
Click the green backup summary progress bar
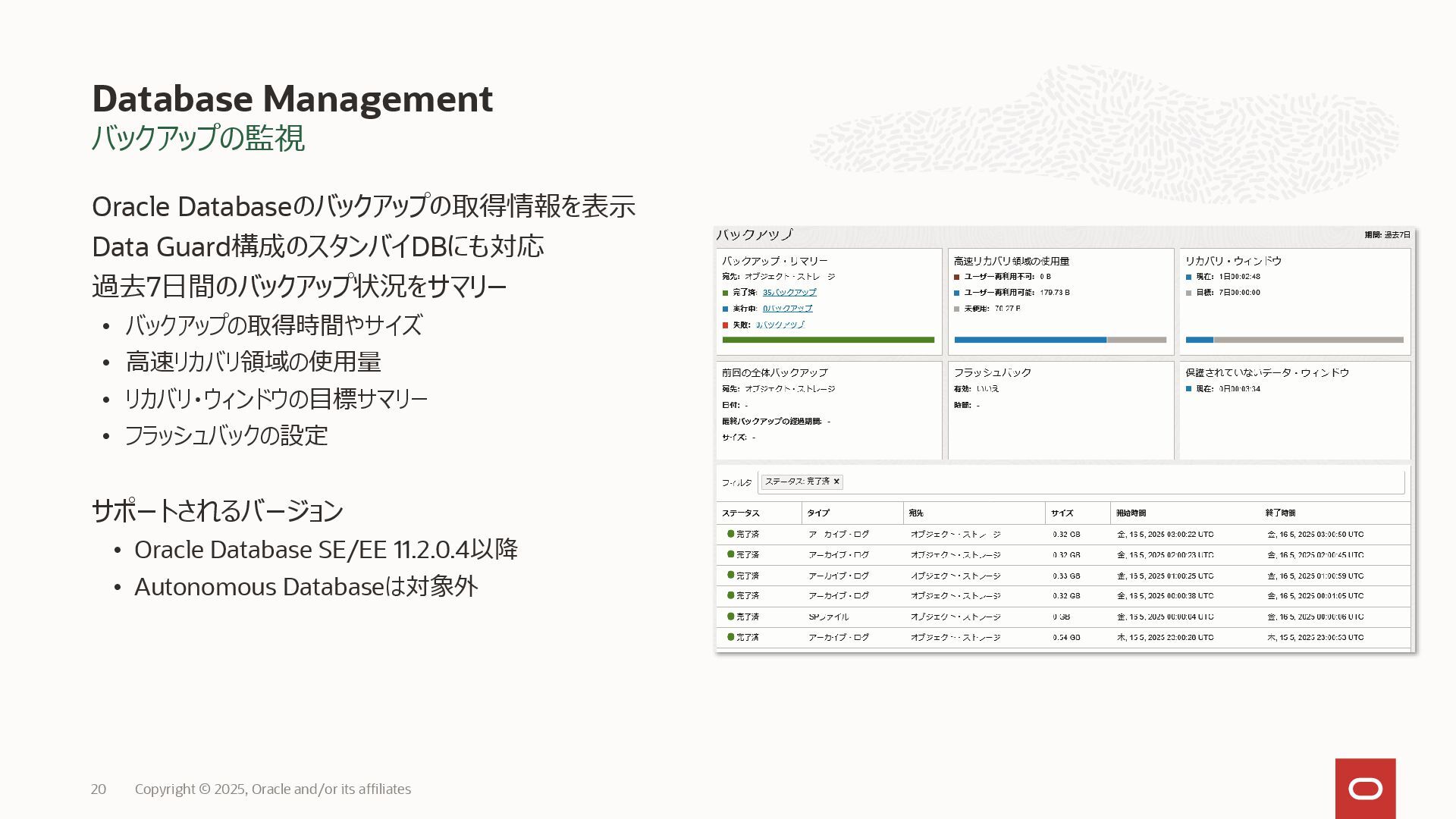(x=828, y=340)
